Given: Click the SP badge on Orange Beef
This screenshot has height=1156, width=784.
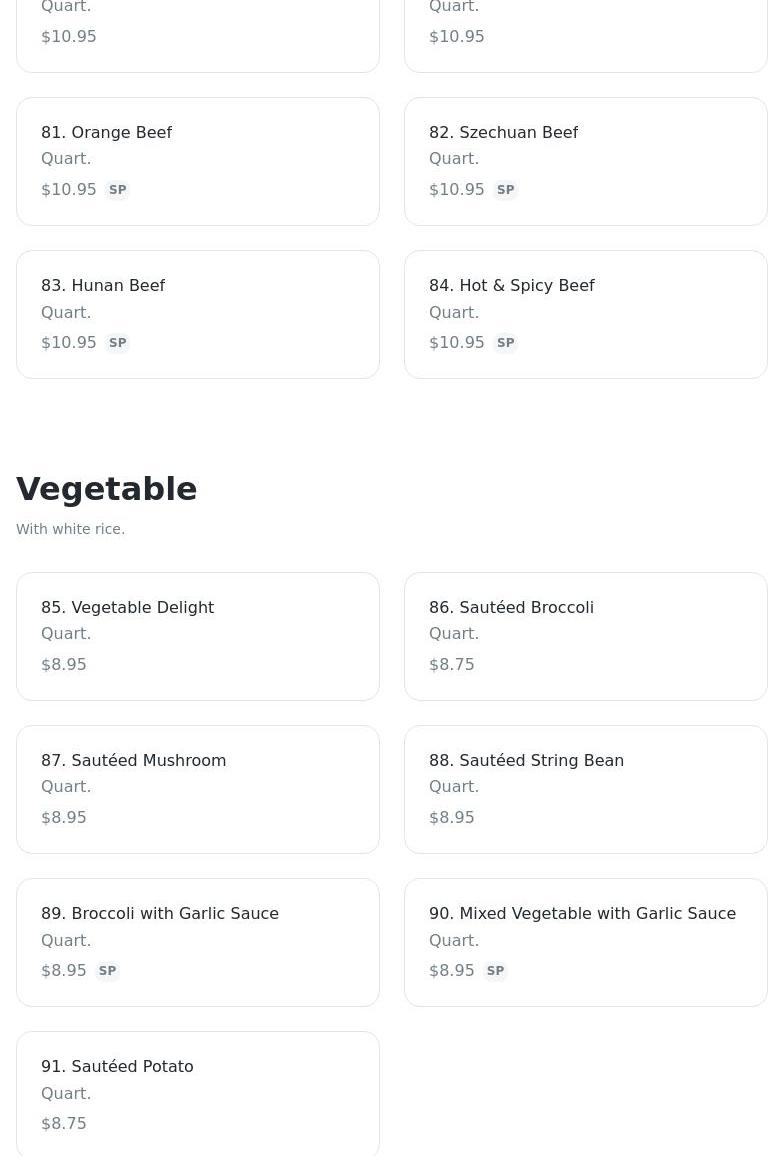Looking at the screenshot, I should click(117, 190).
